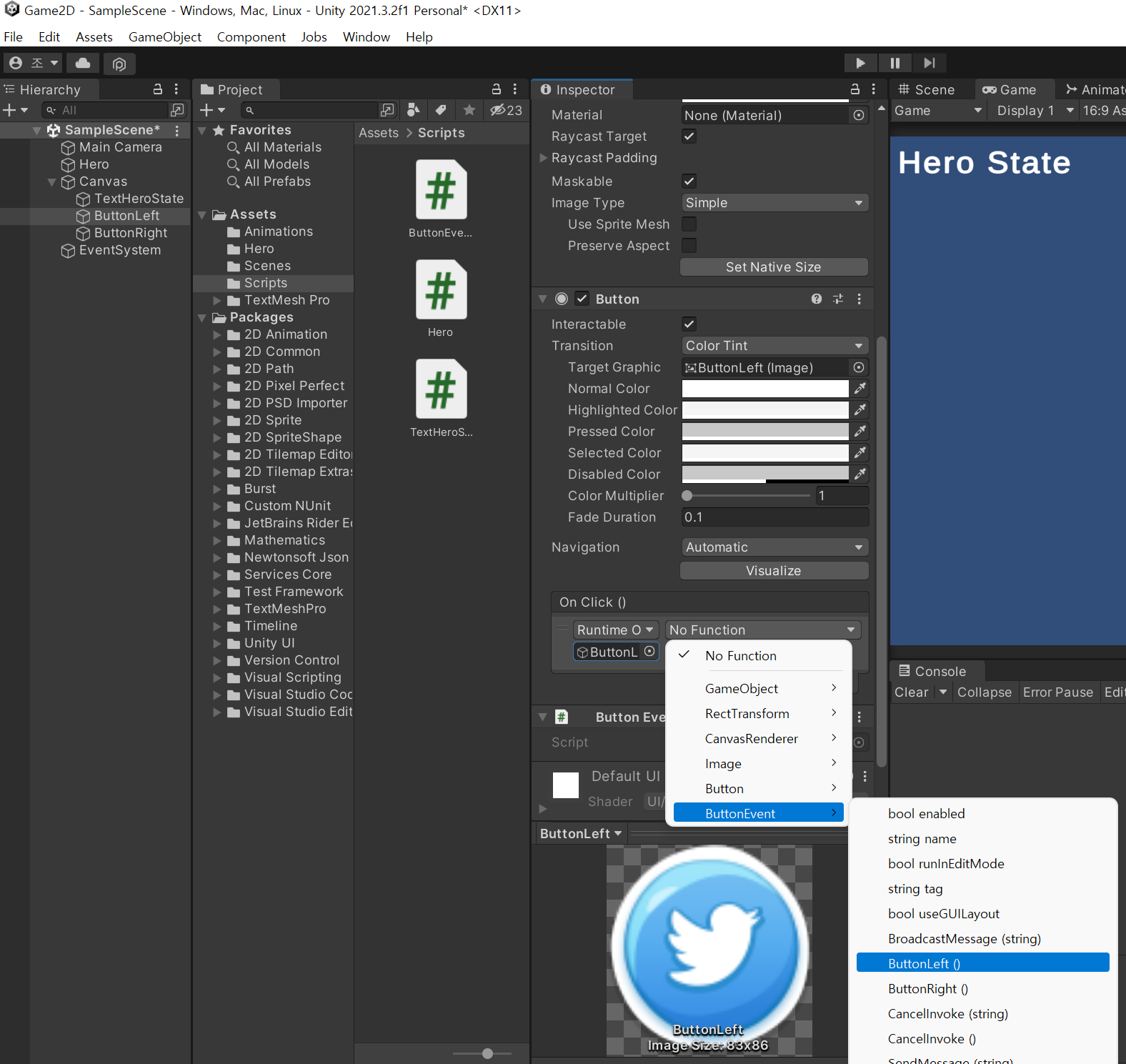Open the No Function dropdown

tap(762, 630)
